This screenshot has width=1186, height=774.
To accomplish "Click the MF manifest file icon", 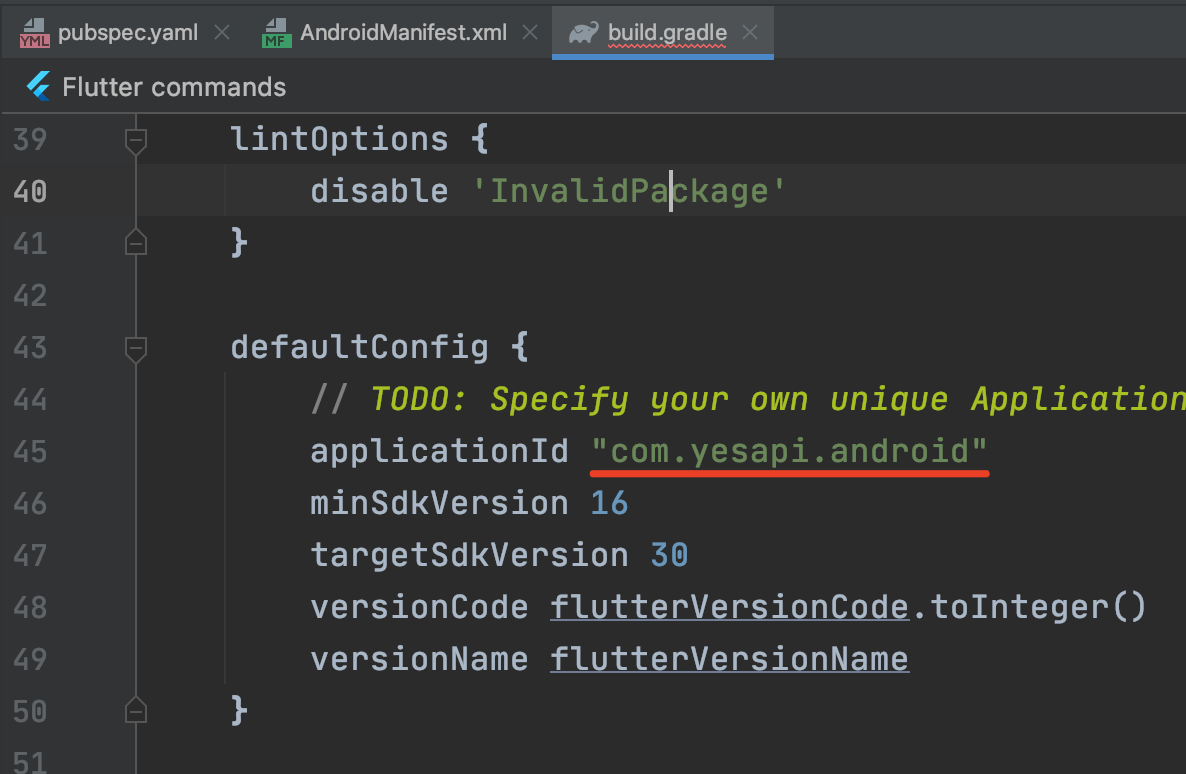I will click(276, 33).
